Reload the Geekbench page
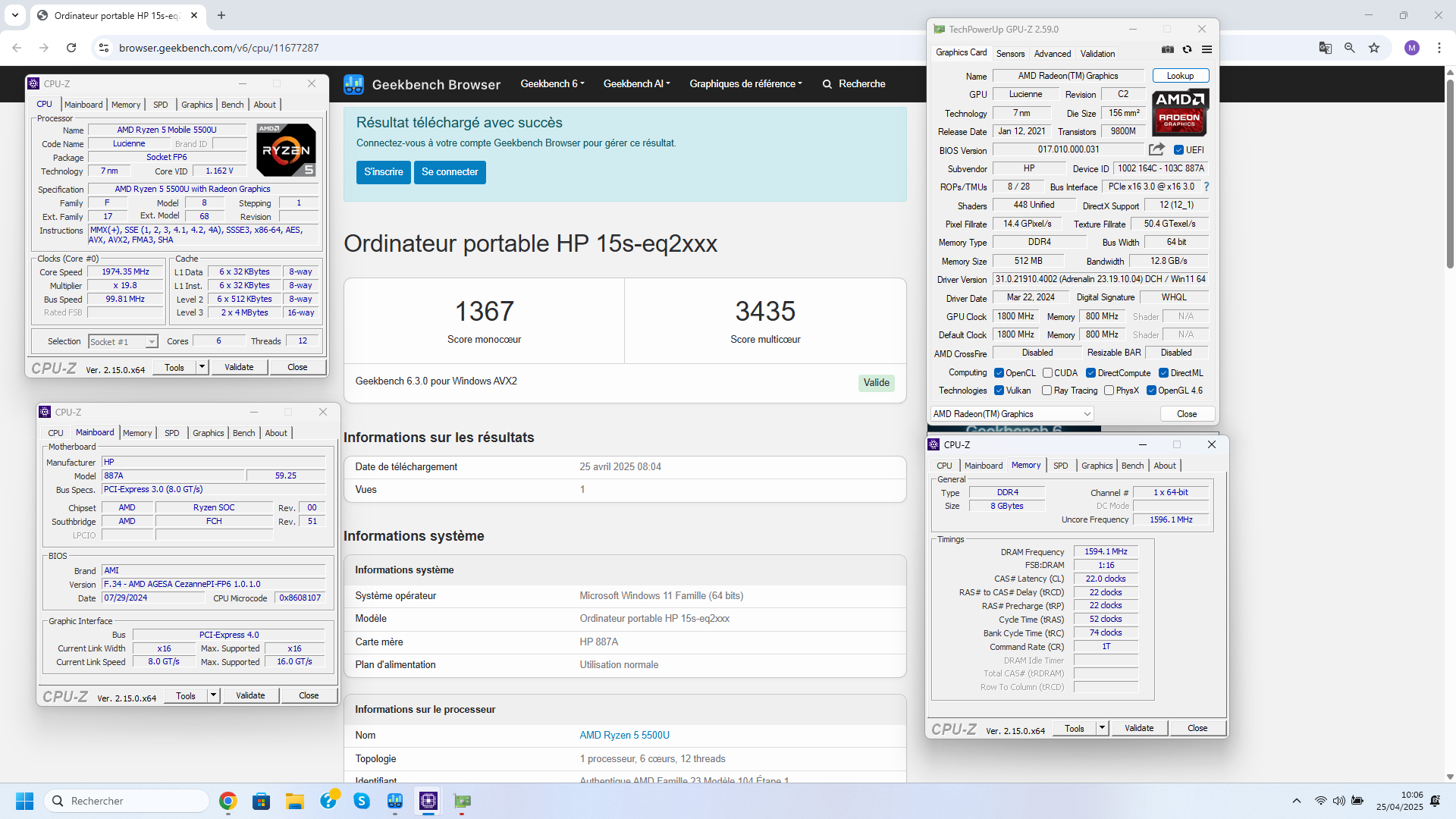 tap(71, 48)
